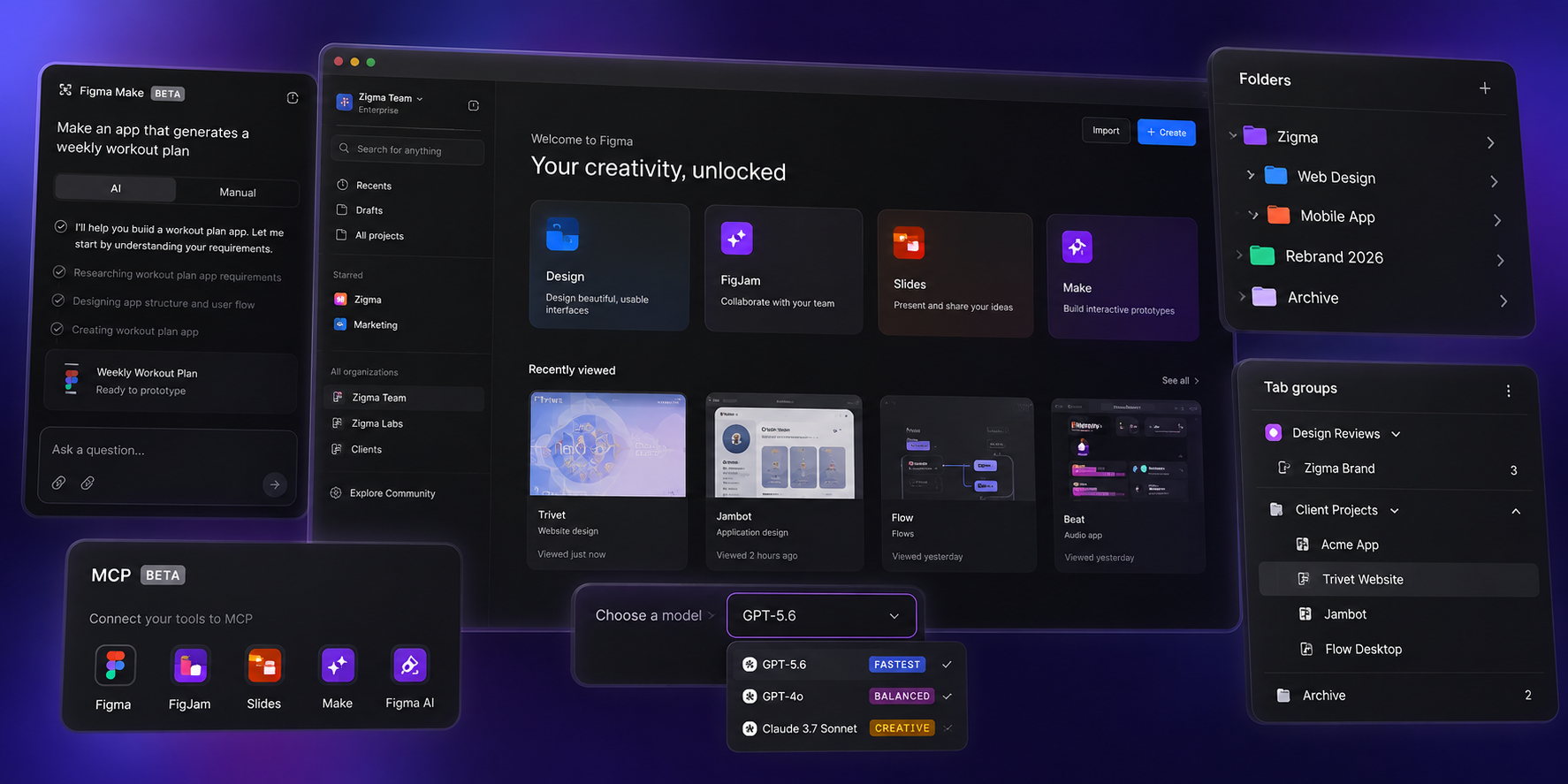Screen dimensions: 1568x784
Task: Open the Make icon in MCP panel
Action: (x=338, y=665)
